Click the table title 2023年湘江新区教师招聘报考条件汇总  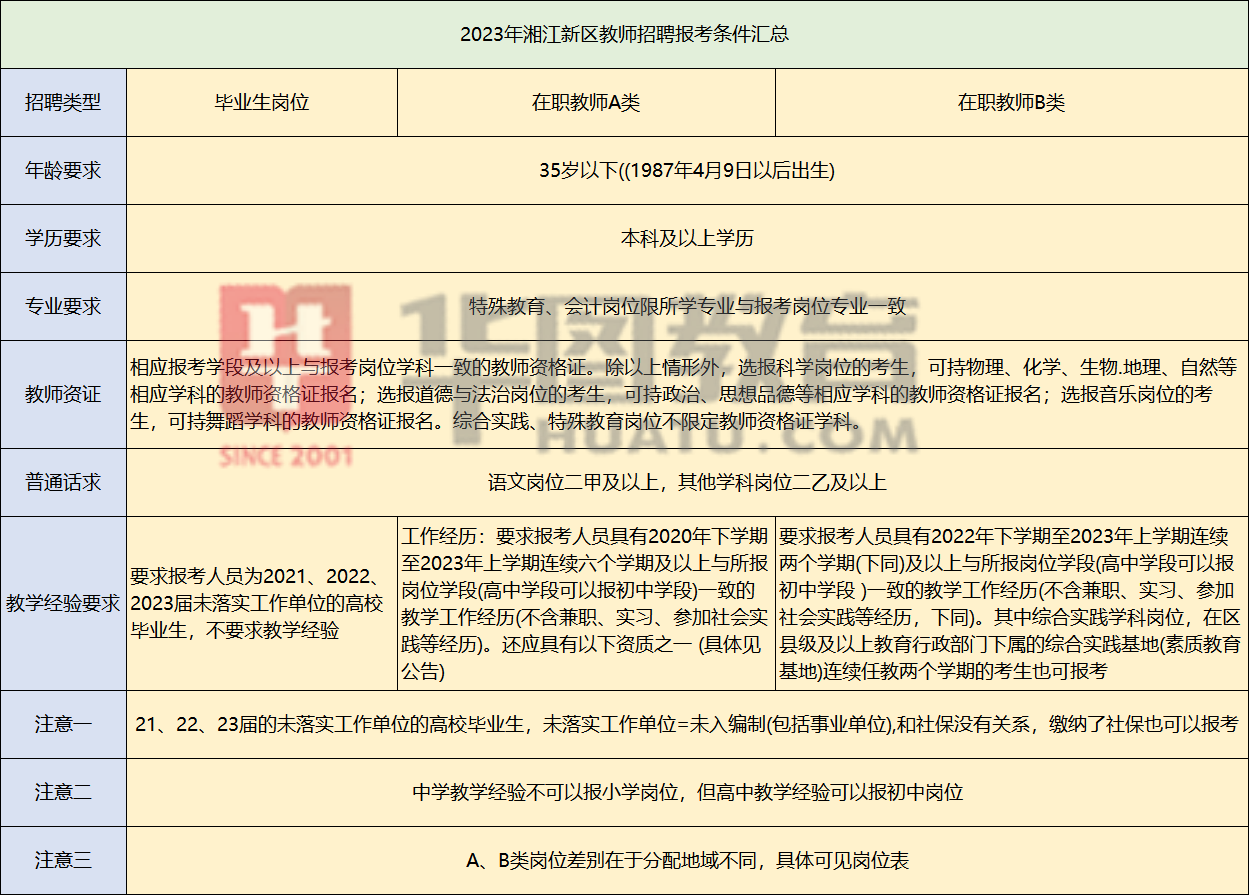point(624,34)
